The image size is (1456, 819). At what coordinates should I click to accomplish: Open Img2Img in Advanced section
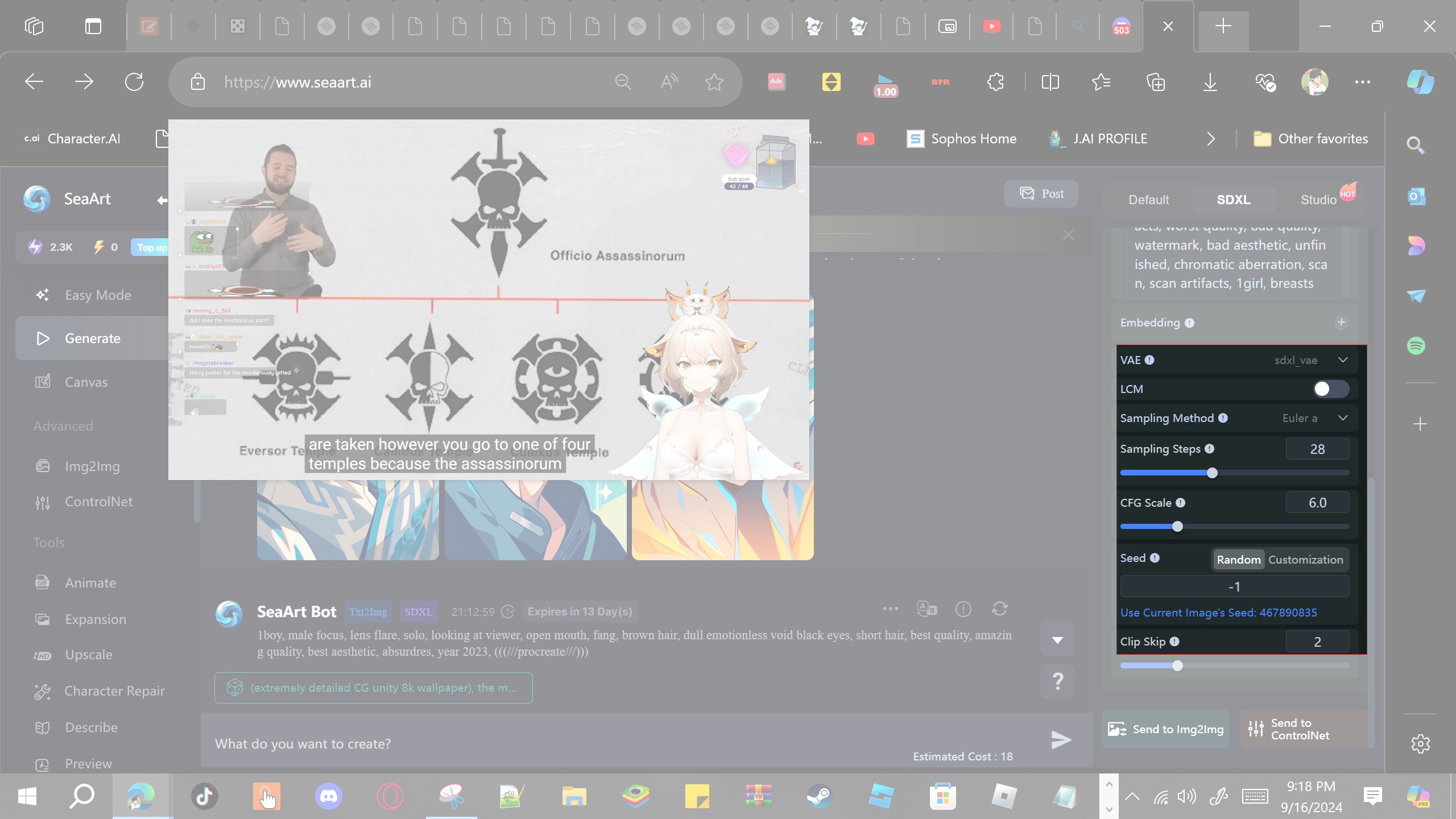[92, 466]
